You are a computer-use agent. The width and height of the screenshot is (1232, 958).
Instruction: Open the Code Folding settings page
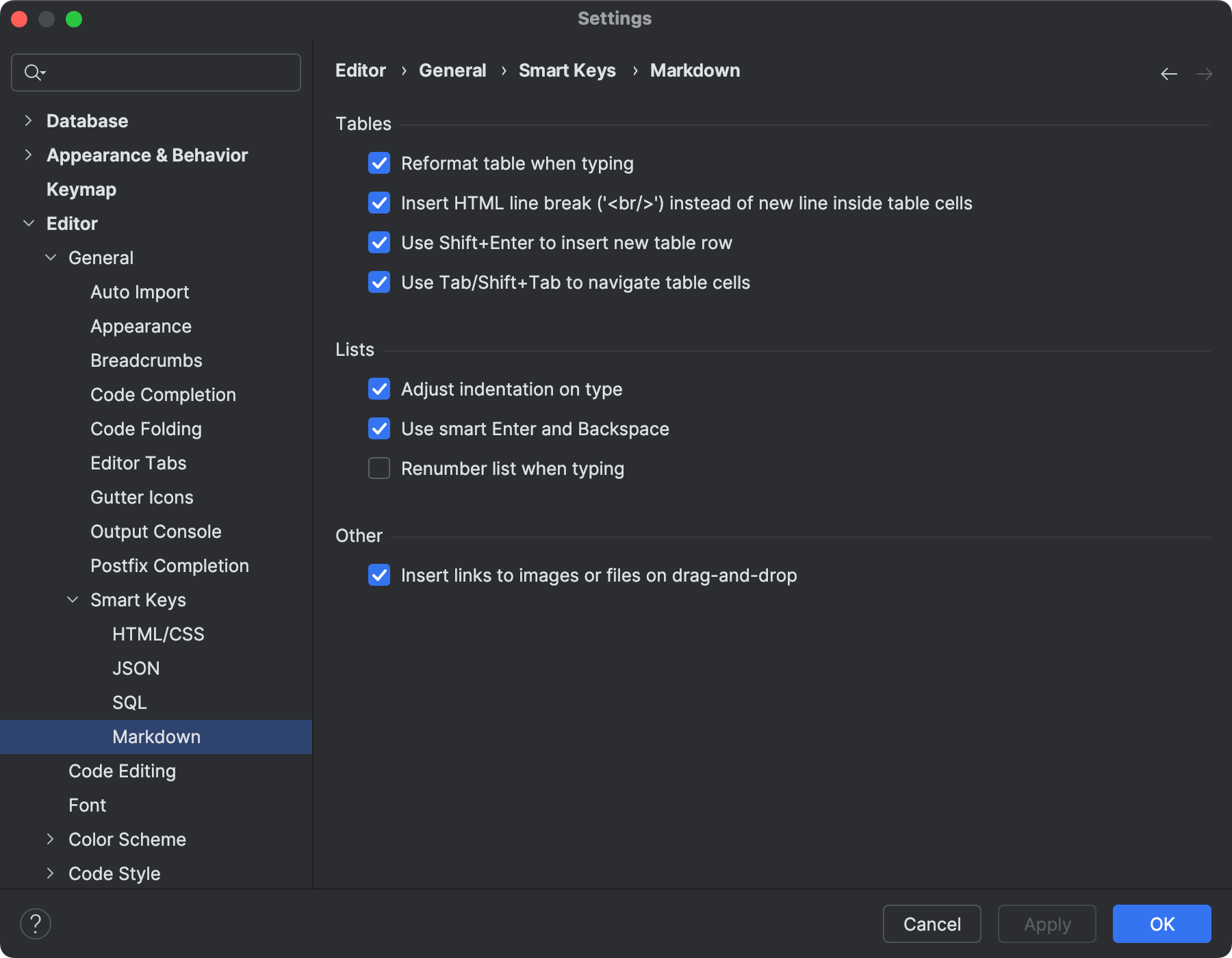pyautogui.click(x=146, y=429)
